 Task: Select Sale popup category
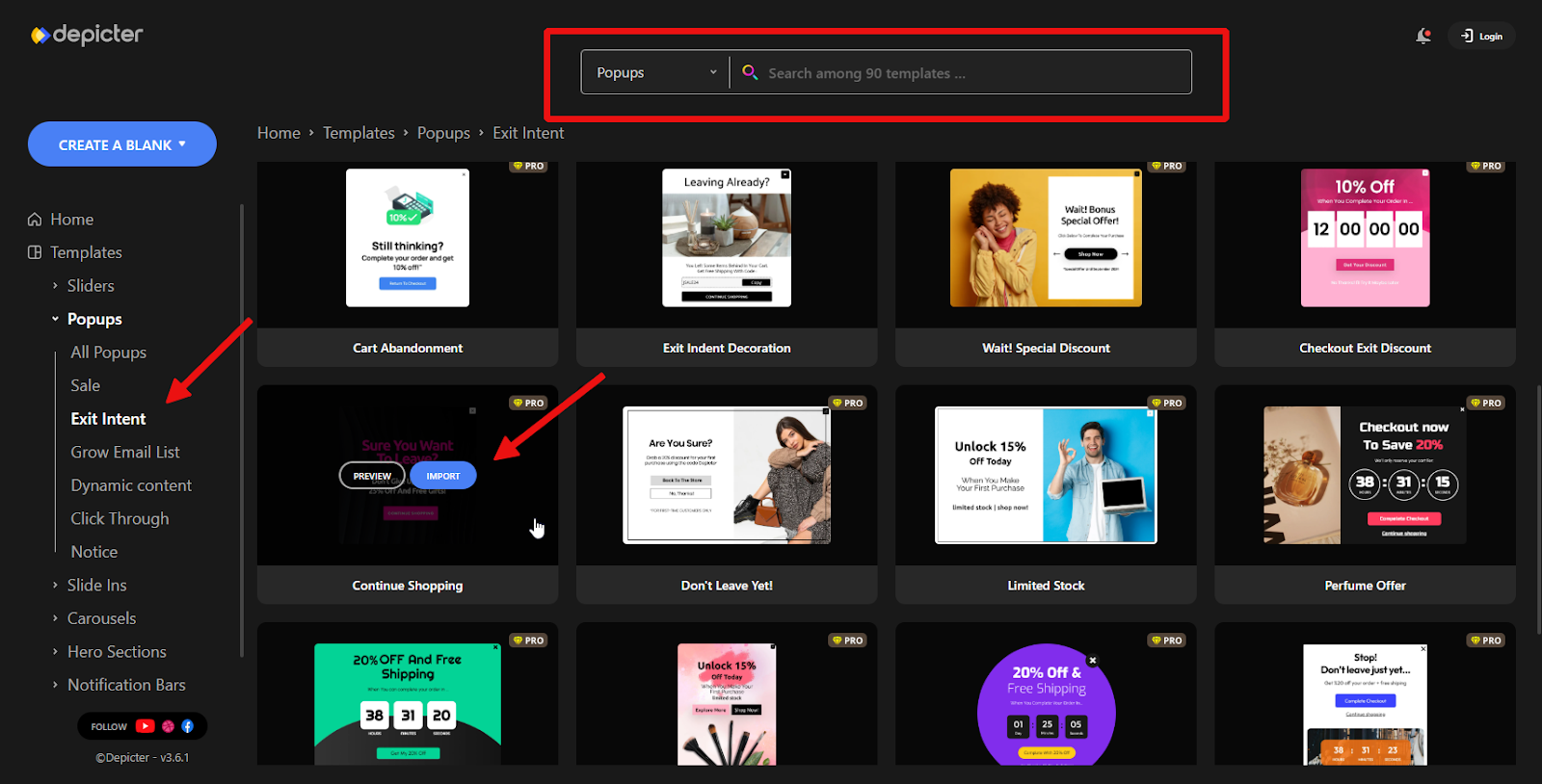tap(86, 385)
